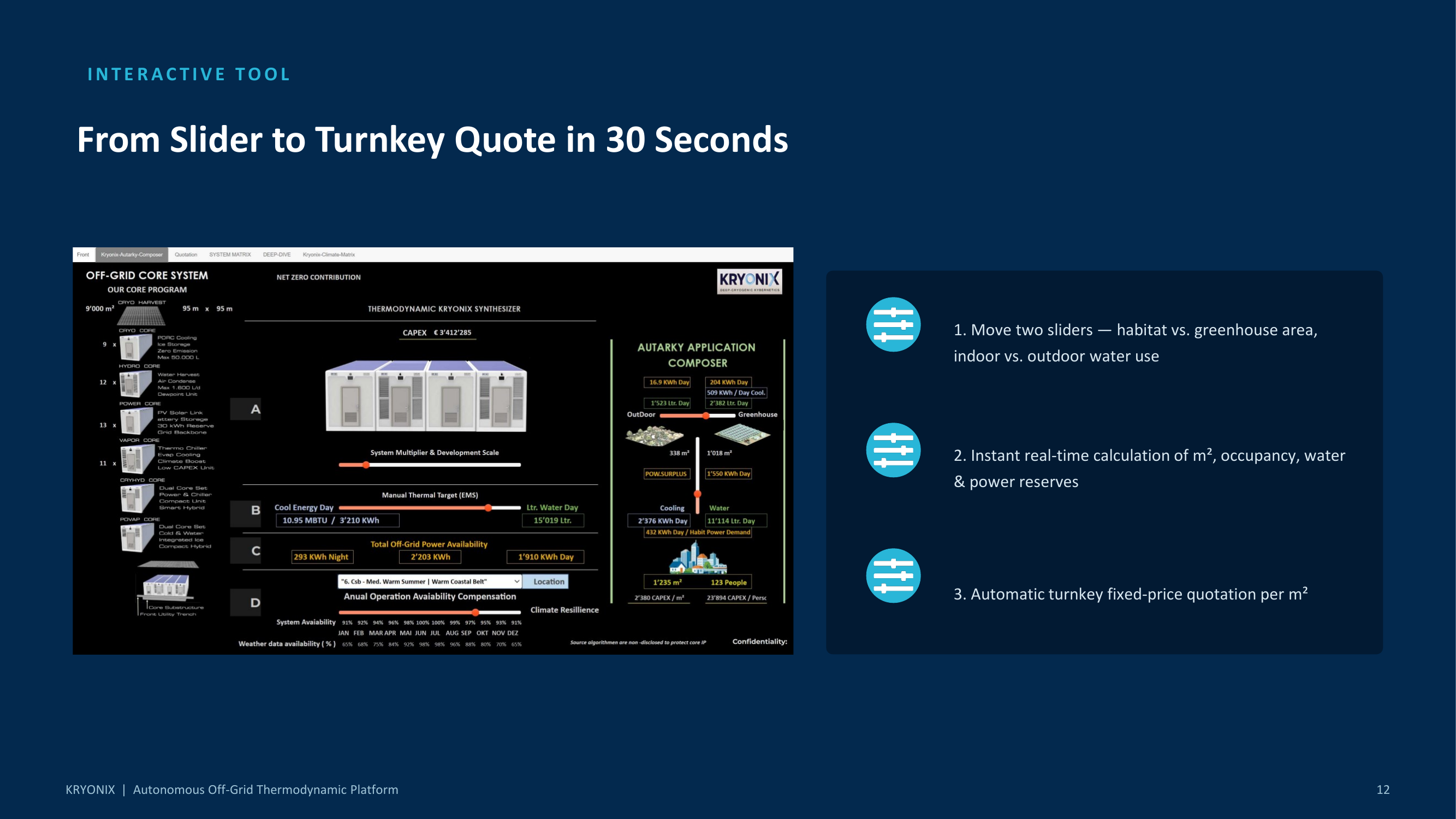Image resolution: width=1456 pixels, height=819 pixels.
Task: Click the city habitat skyline image
Action: coord(698,557)
